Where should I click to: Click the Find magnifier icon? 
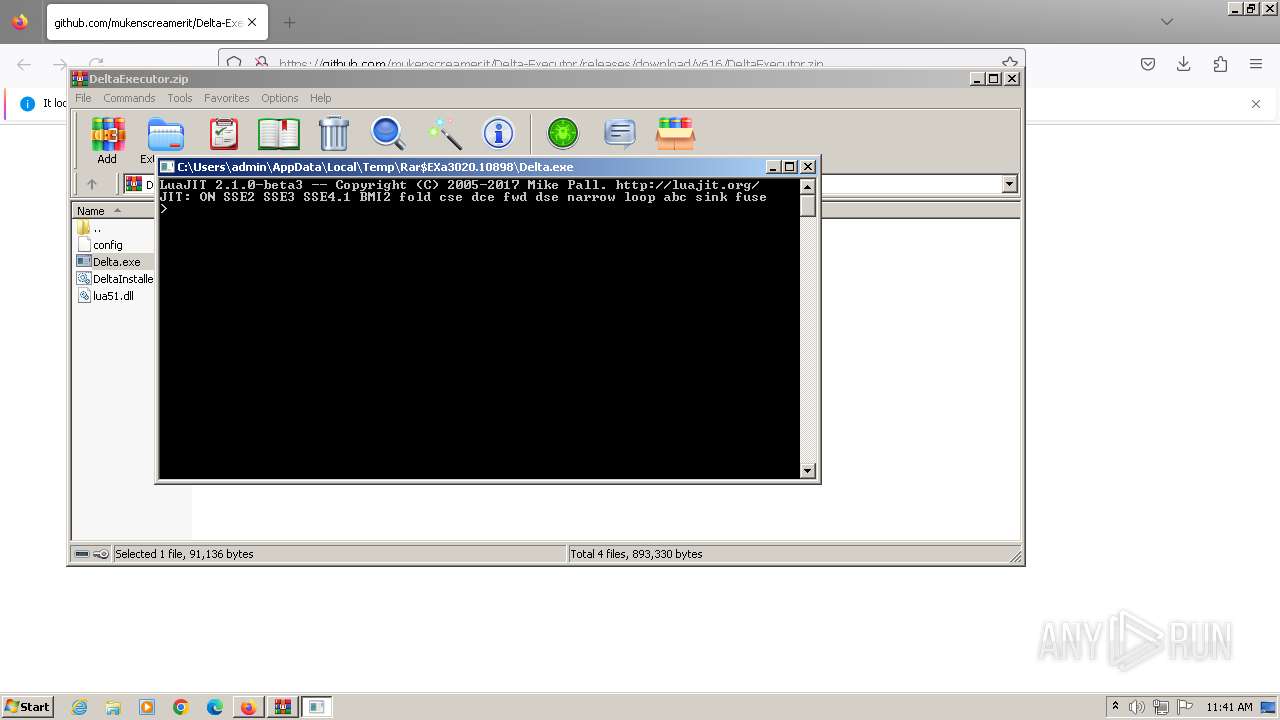[x=388, y=134]
